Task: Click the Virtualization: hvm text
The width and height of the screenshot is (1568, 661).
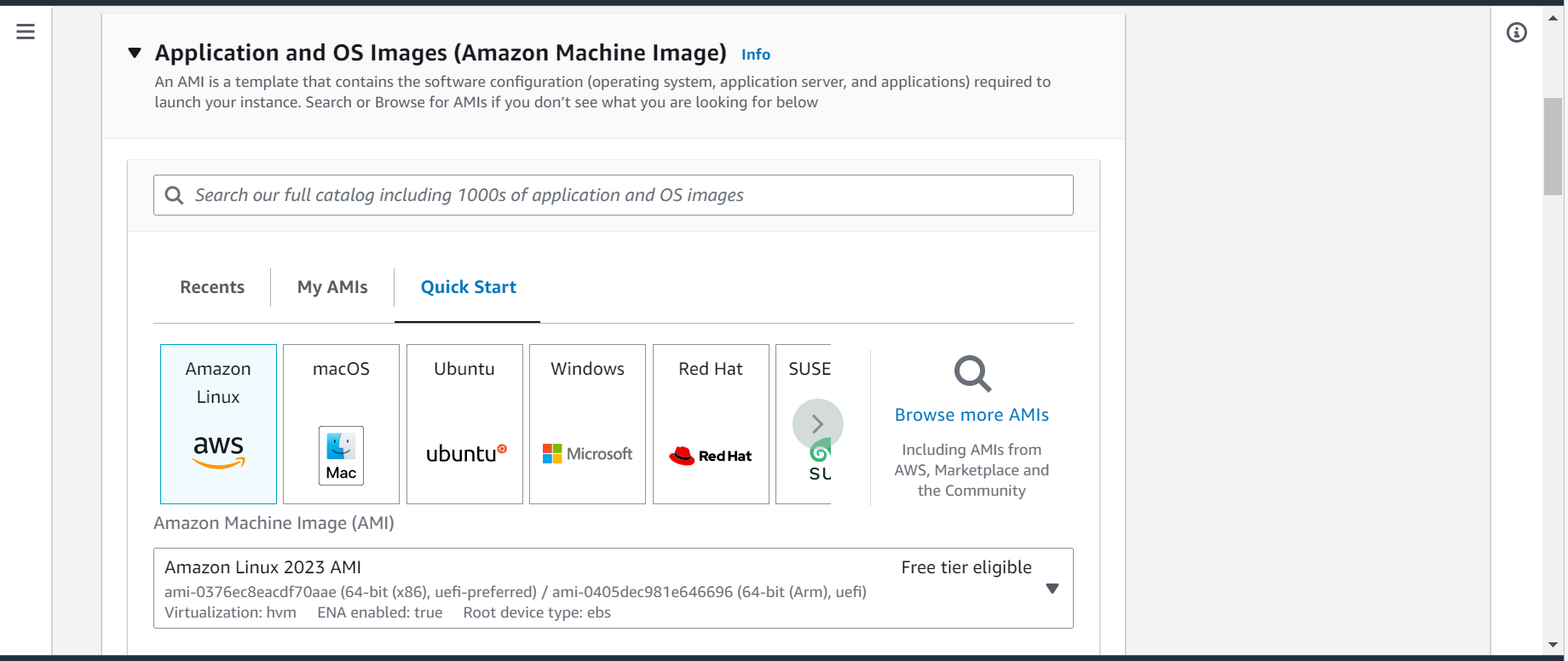Action: click(x=230, y=612)
